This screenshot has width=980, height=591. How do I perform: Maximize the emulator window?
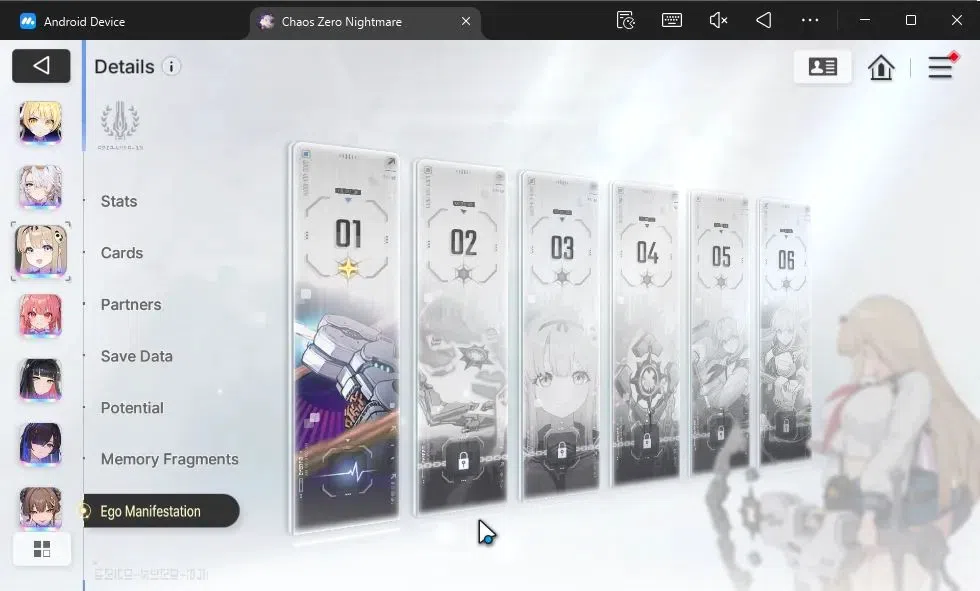(x=911, y=20)
